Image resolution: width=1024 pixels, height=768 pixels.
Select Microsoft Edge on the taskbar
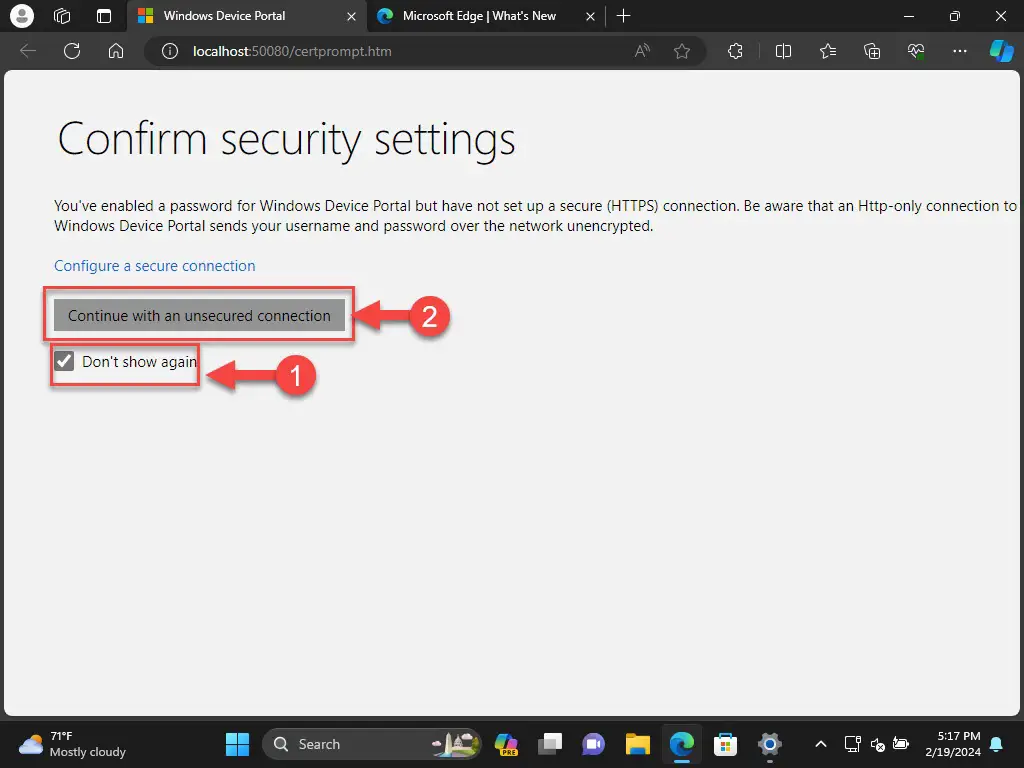[x=681, y=744]
